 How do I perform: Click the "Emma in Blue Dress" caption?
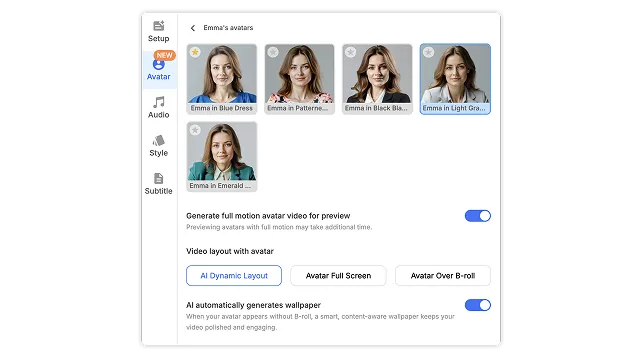pos(222,108)
